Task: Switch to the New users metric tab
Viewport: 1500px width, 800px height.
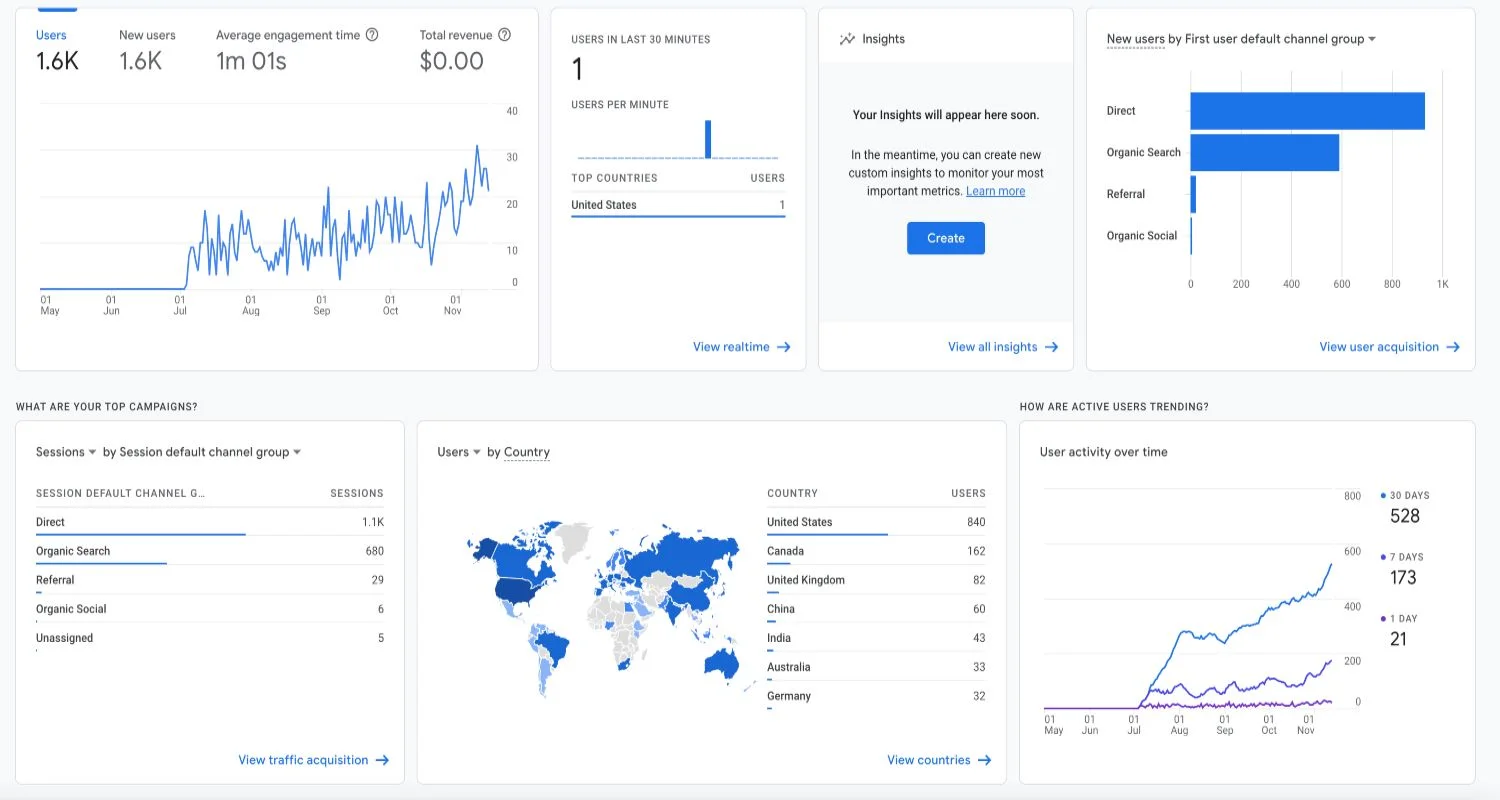Action: pyautogui.click(x=147, y=48)
